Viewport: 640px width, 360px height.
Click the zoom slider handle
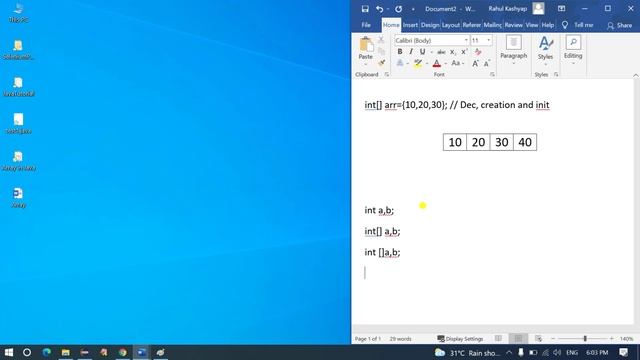click(x=585, y=339)
